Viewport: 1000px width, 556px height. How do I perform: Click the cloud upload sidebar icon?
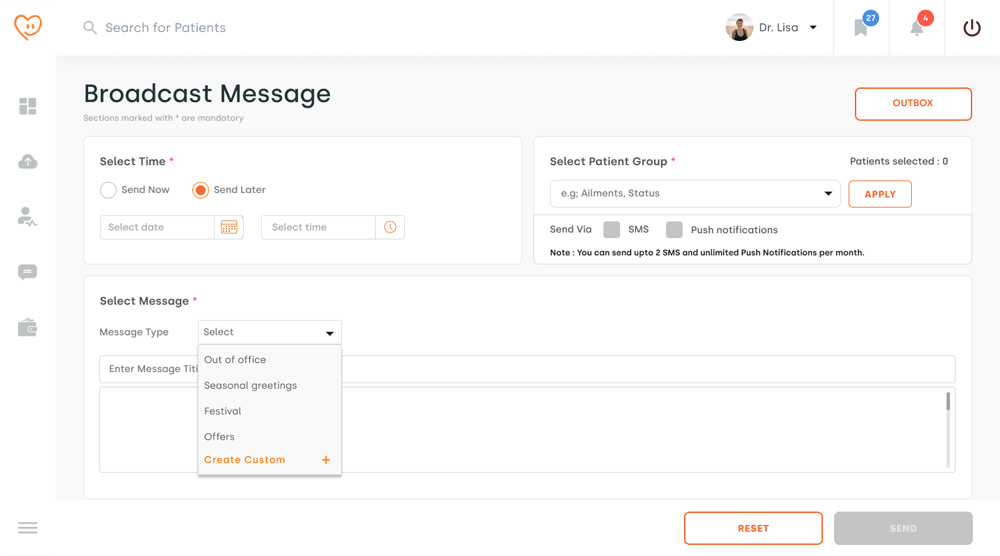pos(28,162)
